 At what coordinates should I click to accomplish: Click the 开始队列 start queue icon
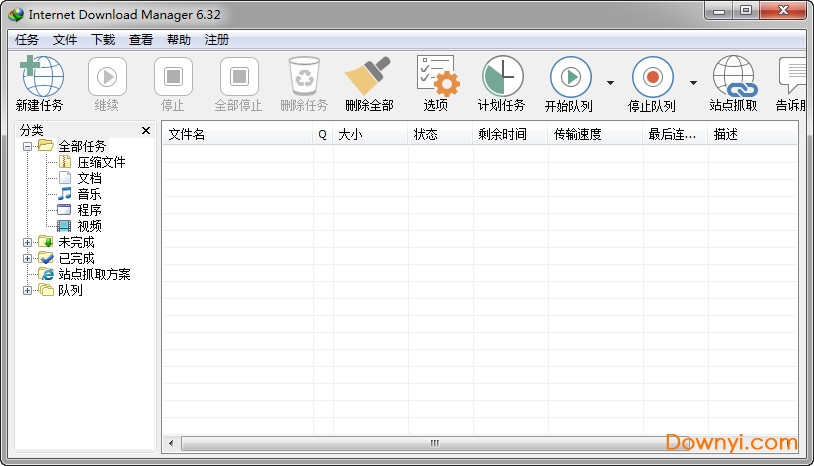coord(570,77)
